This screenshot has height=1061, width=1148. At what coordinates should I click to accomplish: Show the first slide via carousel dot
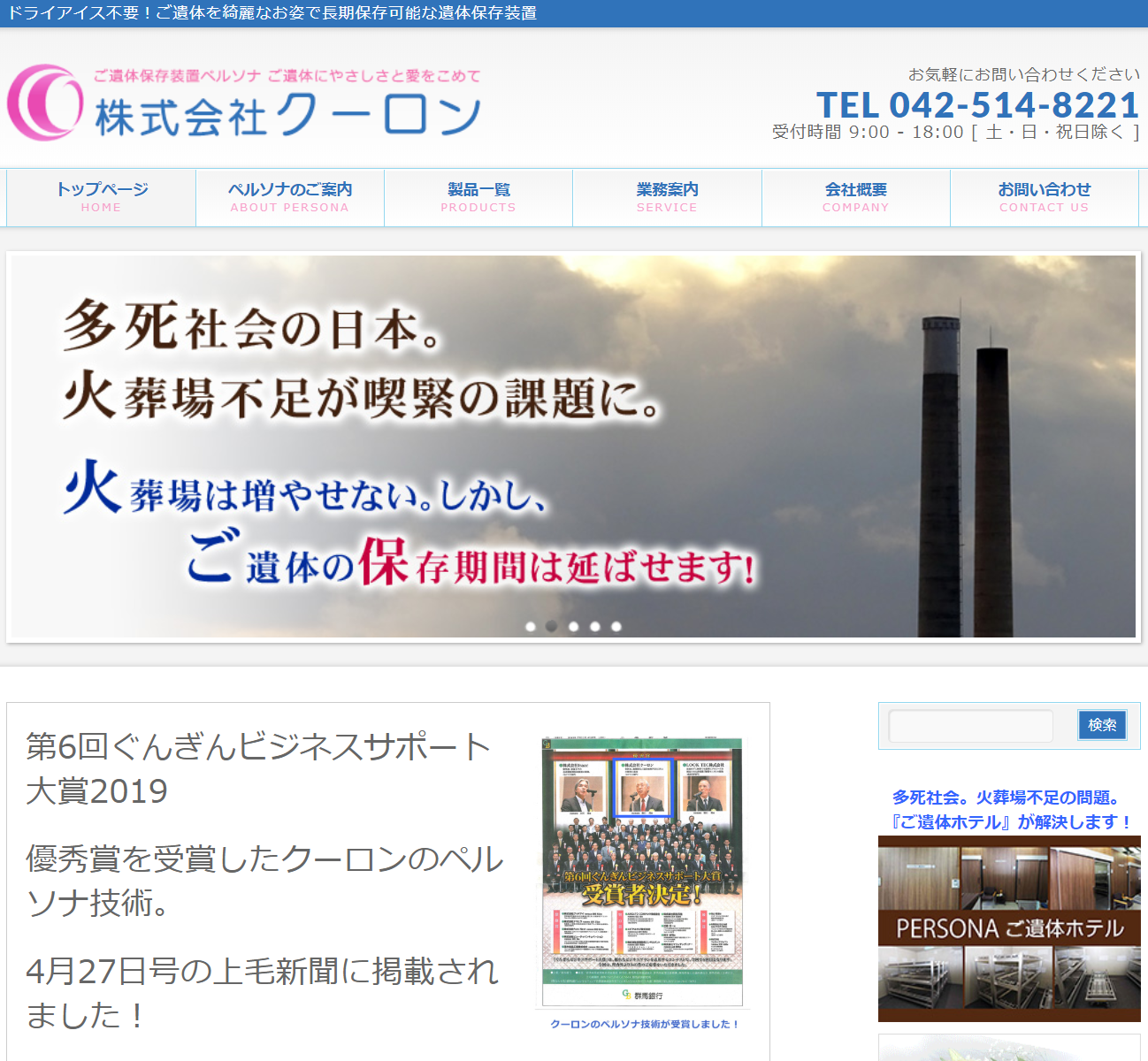(x=531, y=626)
